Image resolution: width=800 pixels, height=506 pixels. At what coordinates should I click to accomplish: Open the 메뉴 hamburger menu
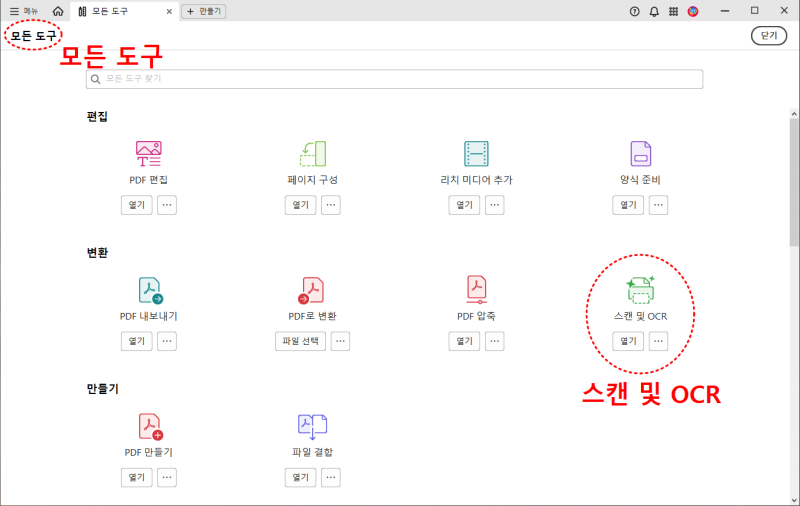(23, 11)
